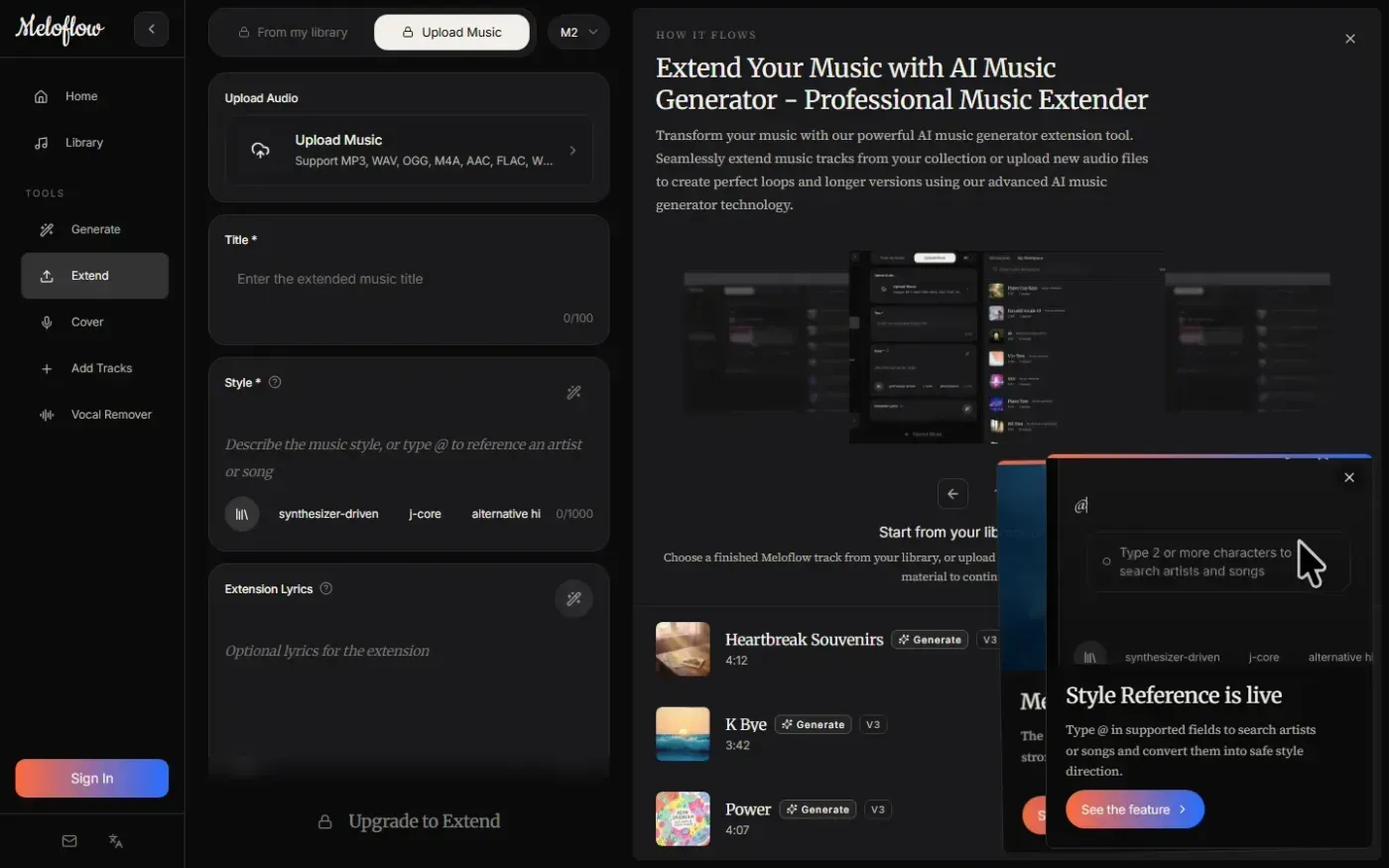
Task: Select Cover tool in sidebar
Action: pyautogui.click(x=94, y=322)
